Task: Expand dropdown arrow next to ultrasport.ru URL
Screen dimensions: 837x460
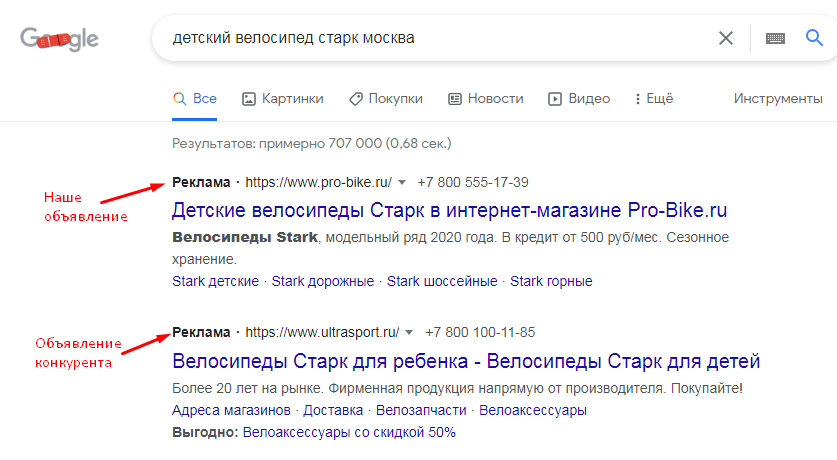Action: point(409,333)
